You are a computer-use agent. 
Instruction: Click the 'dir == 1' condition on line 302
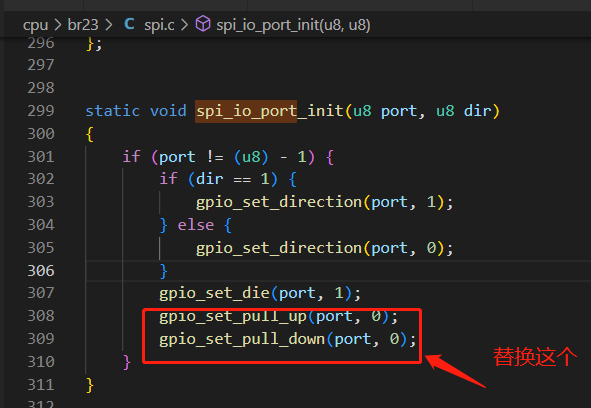[x=233, y=179]
